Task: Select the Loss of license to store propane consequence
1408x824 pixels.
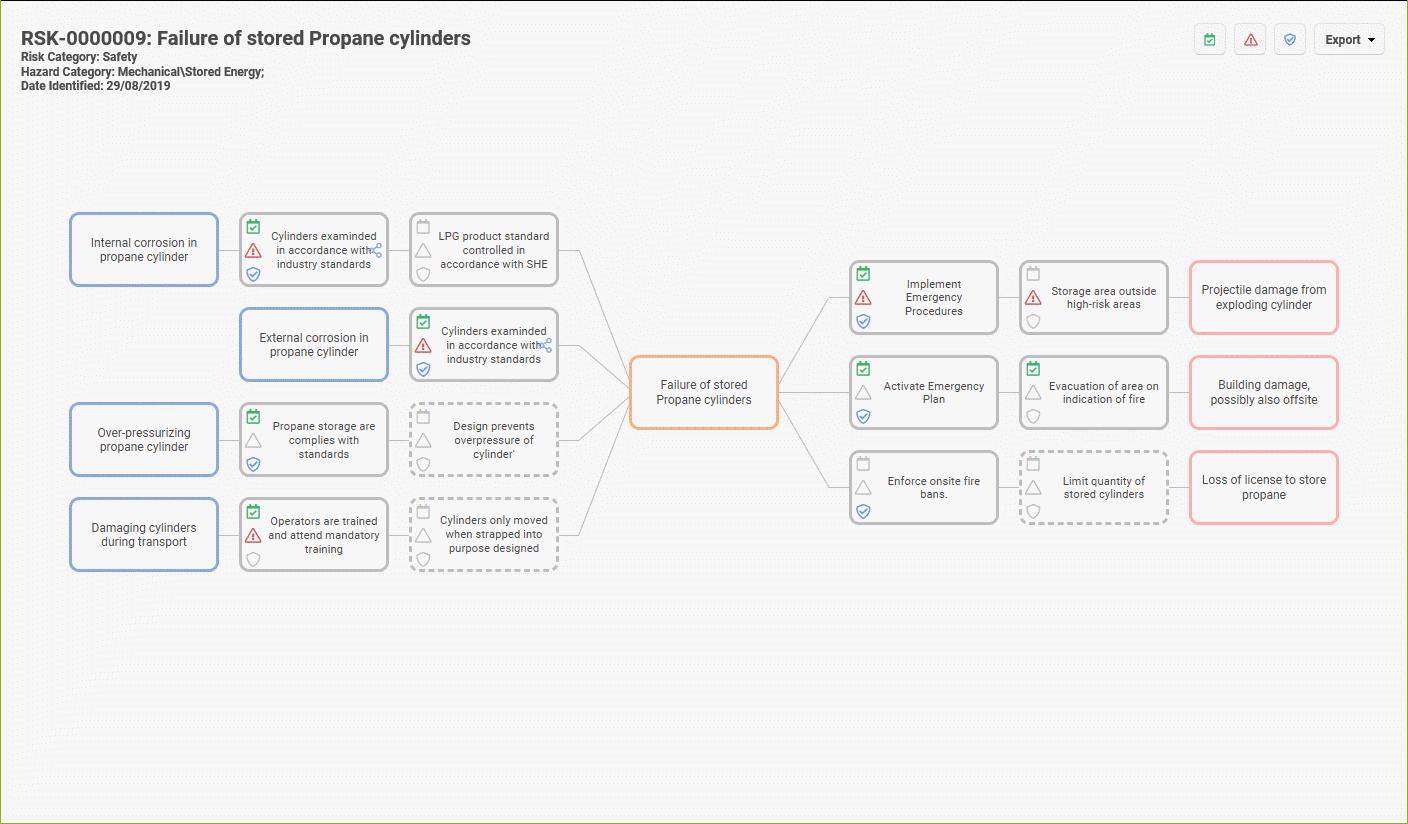Action: 1263,487
